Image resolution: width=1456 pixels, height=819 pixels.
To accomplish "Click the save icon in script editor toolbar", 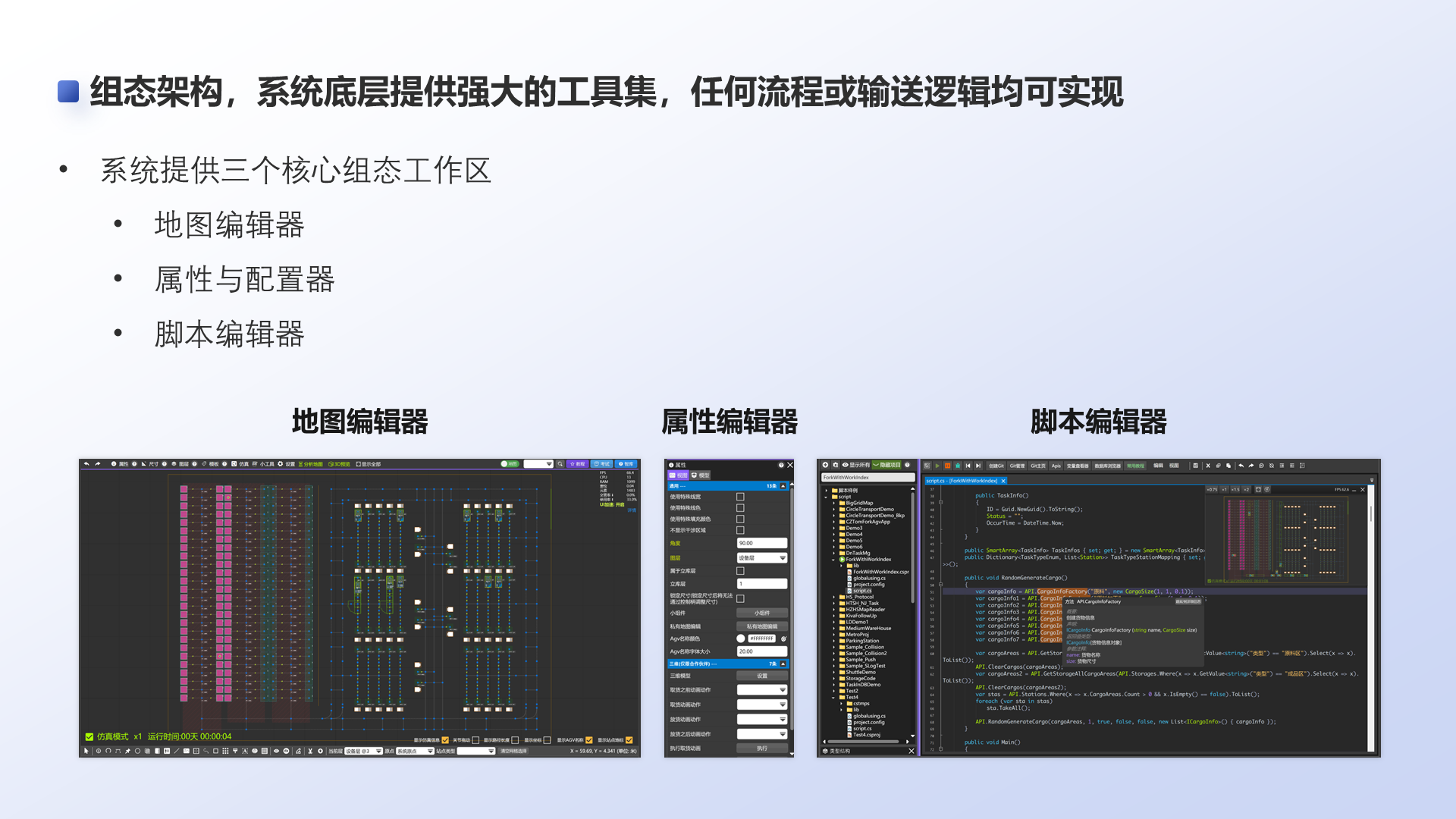I will pos(1196,466).
